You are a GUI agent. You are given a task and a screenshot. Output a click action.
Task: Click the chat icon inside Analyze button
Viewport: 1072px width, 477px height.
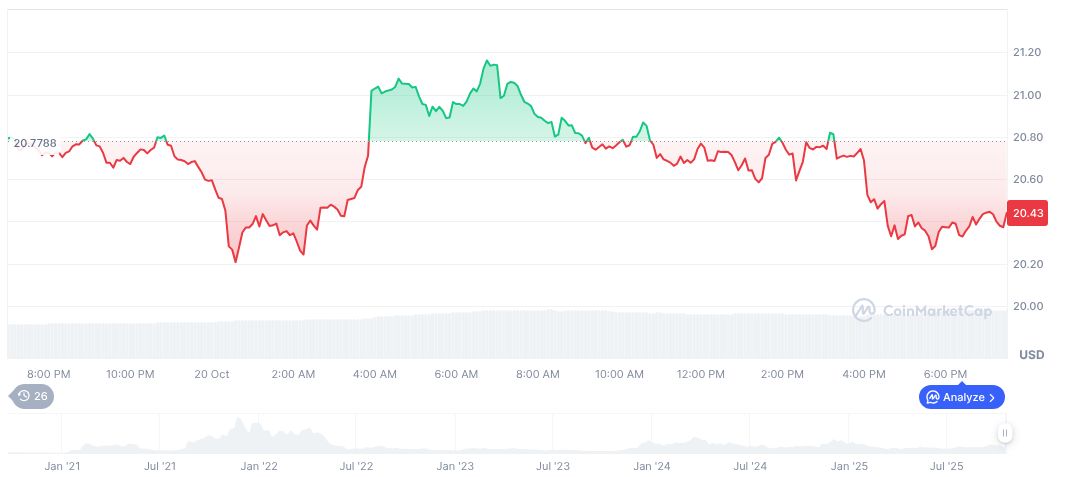[933, 397]
